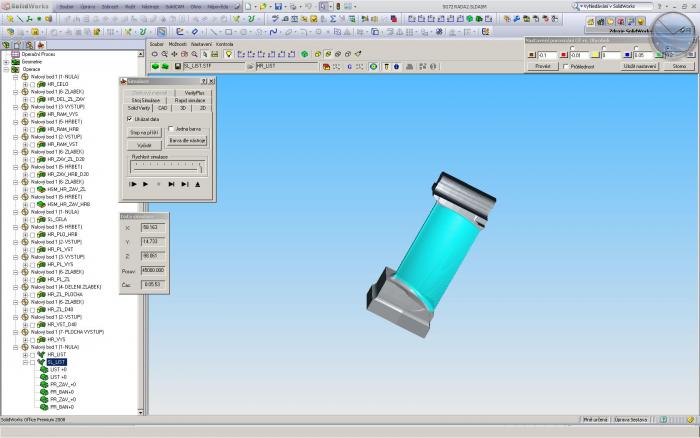Click the Storno button
Screen dimensions: 700x438
click(x=679, y=67)
